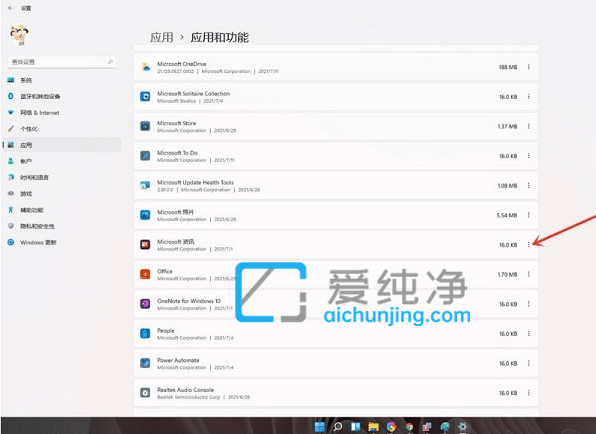596x434 pixels.
Task: Open 网络 & Internet settings category
Action: pos(62,113)
